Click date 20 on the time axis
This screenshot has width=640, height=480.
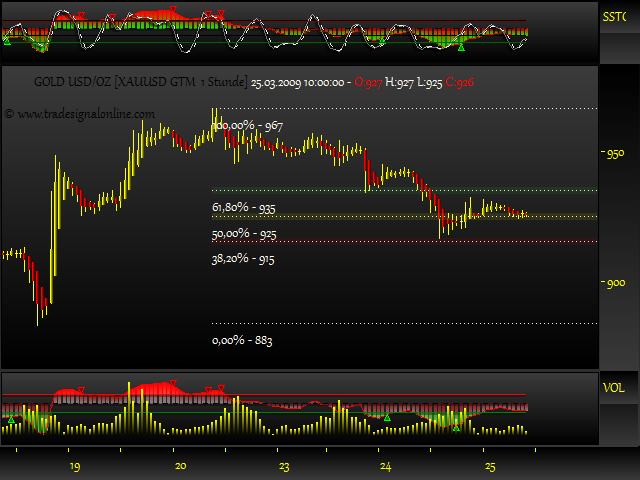pyautogui.click(x=180, y=466)
